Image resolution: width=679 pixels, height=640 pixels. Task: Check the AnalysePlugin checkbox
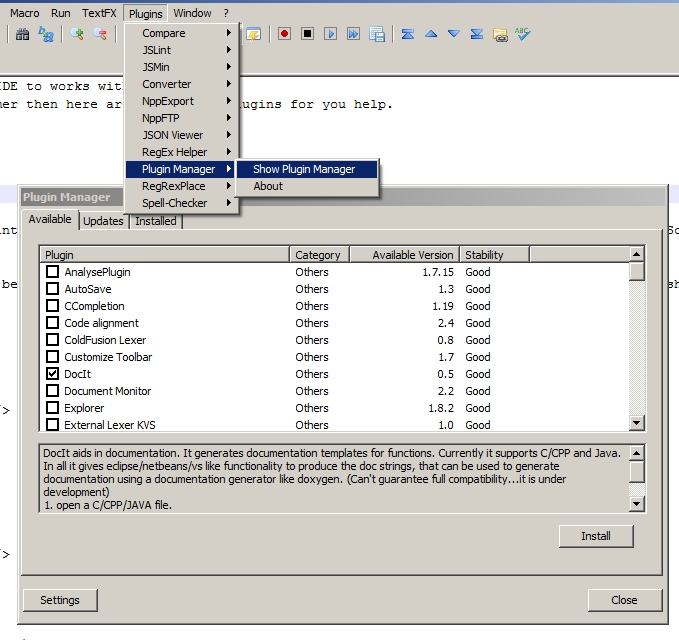pos(52,272)
